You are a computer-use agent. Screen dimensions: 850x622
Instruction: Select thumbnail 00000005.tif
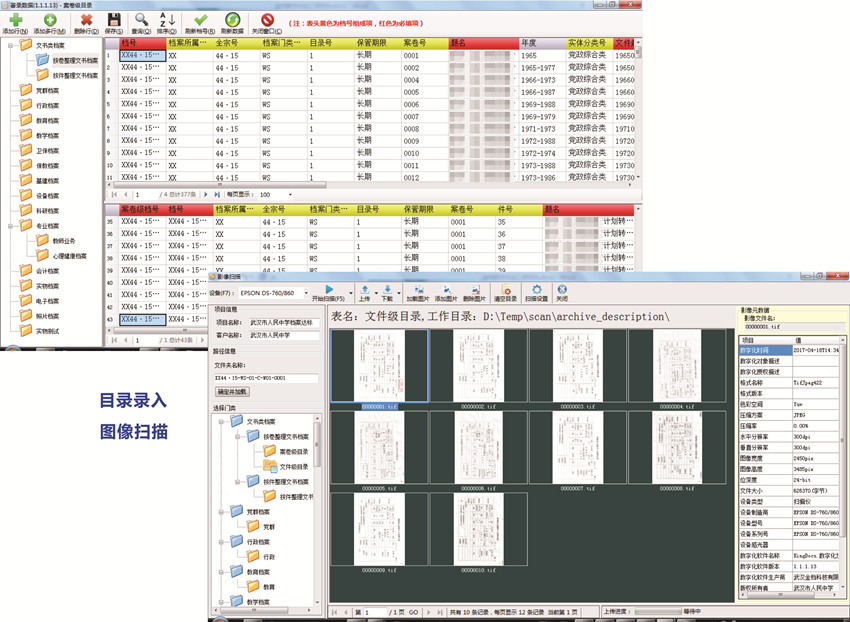pos(379,449)
